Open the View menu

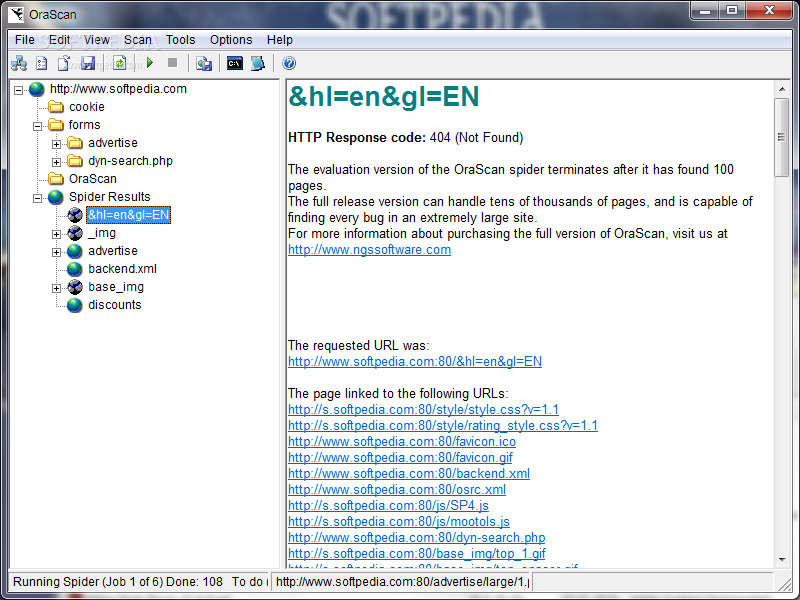click(x=97, y=40)
